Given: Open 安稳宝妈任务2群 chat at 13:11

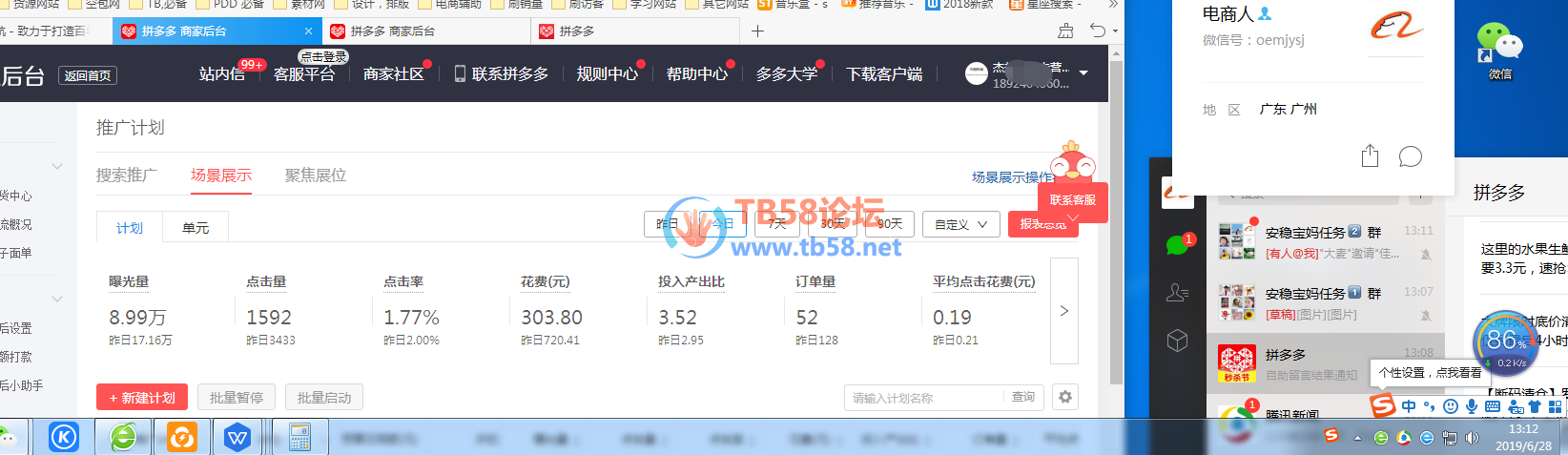Looking at the screenshot, I should pyautogui.click(x=1326, y=241).
